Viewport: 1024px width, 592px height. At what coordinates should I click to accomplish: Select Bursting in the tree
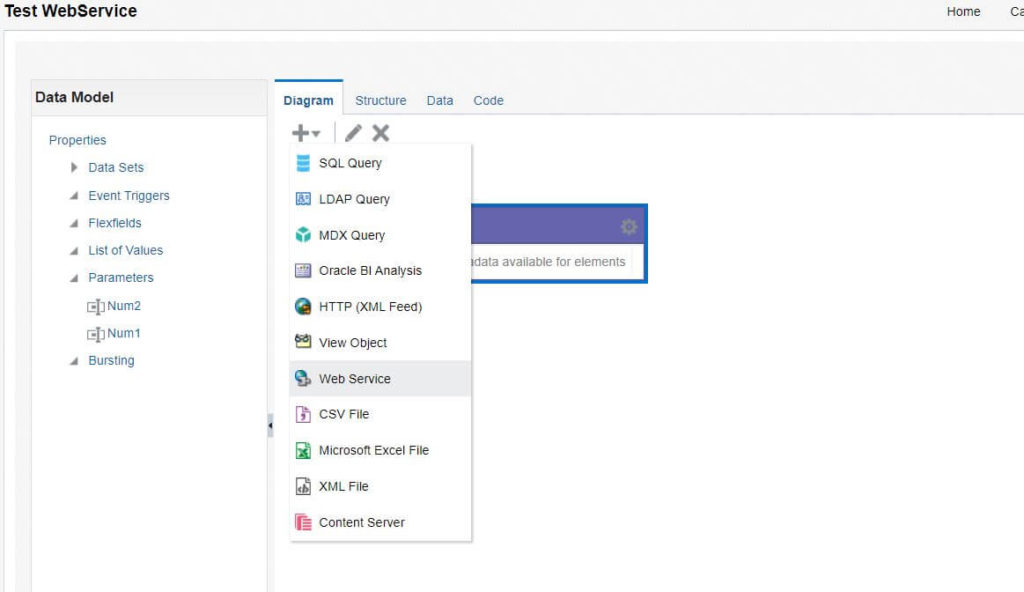click(x=111, y=361)
